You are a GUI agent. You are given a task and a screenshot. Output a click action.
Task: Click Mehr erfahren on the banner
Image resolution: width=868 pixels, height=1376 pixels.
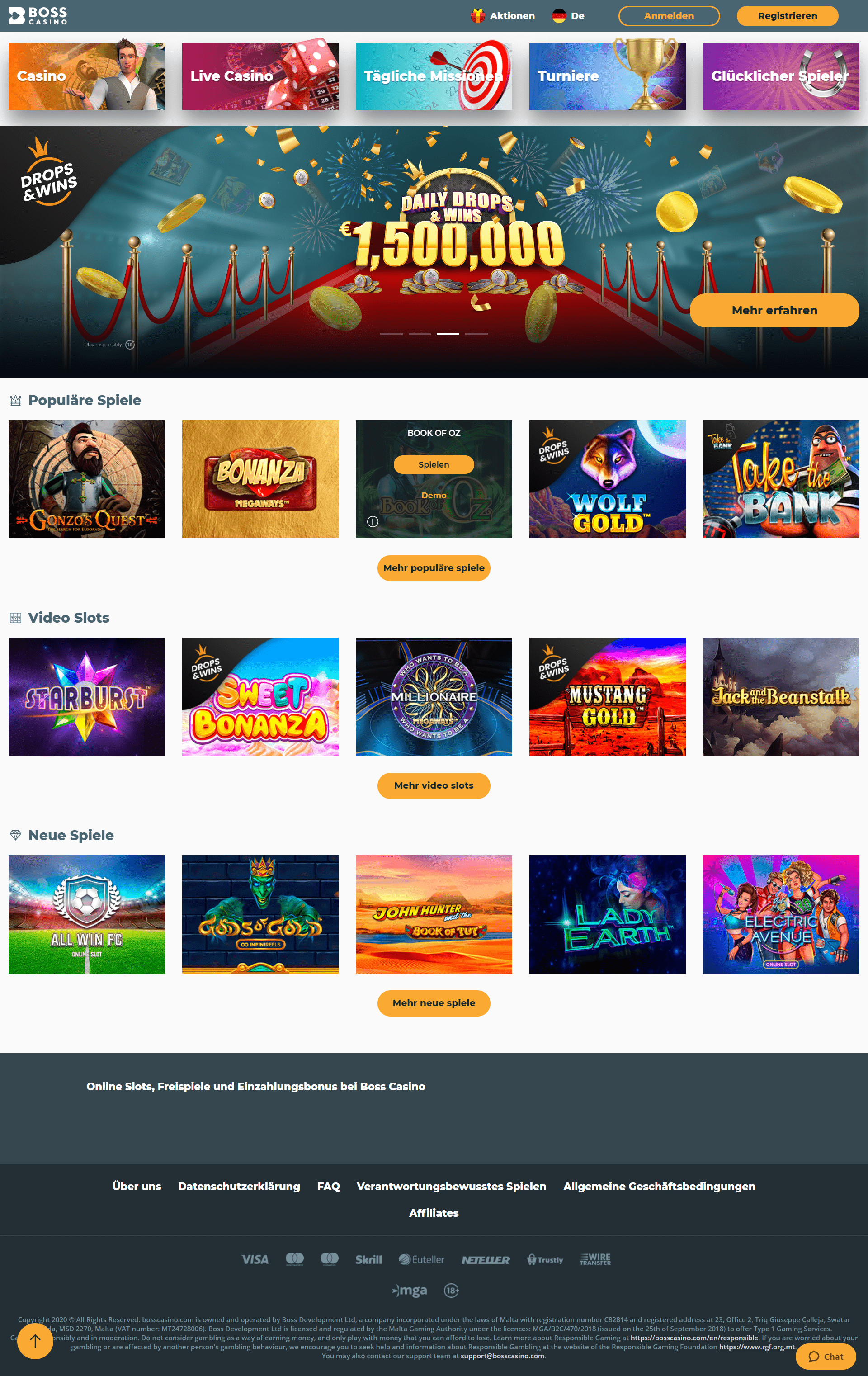point(774,310)
